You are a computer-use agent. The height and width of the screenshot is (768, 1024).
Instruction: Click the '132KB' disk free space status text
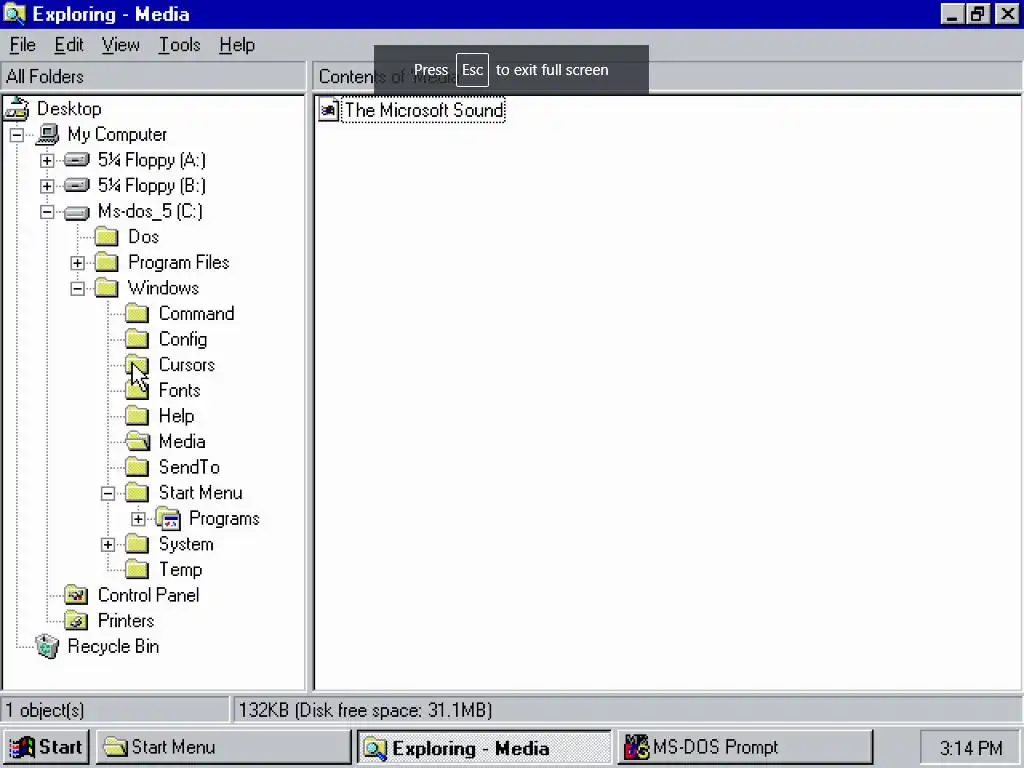pos(365,710)
